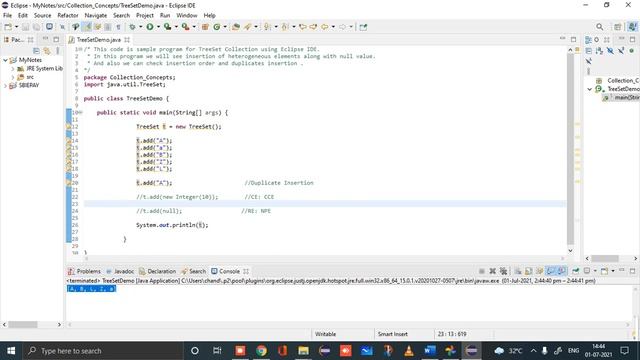Run the program with green Run button

click(x=150, y=27)
